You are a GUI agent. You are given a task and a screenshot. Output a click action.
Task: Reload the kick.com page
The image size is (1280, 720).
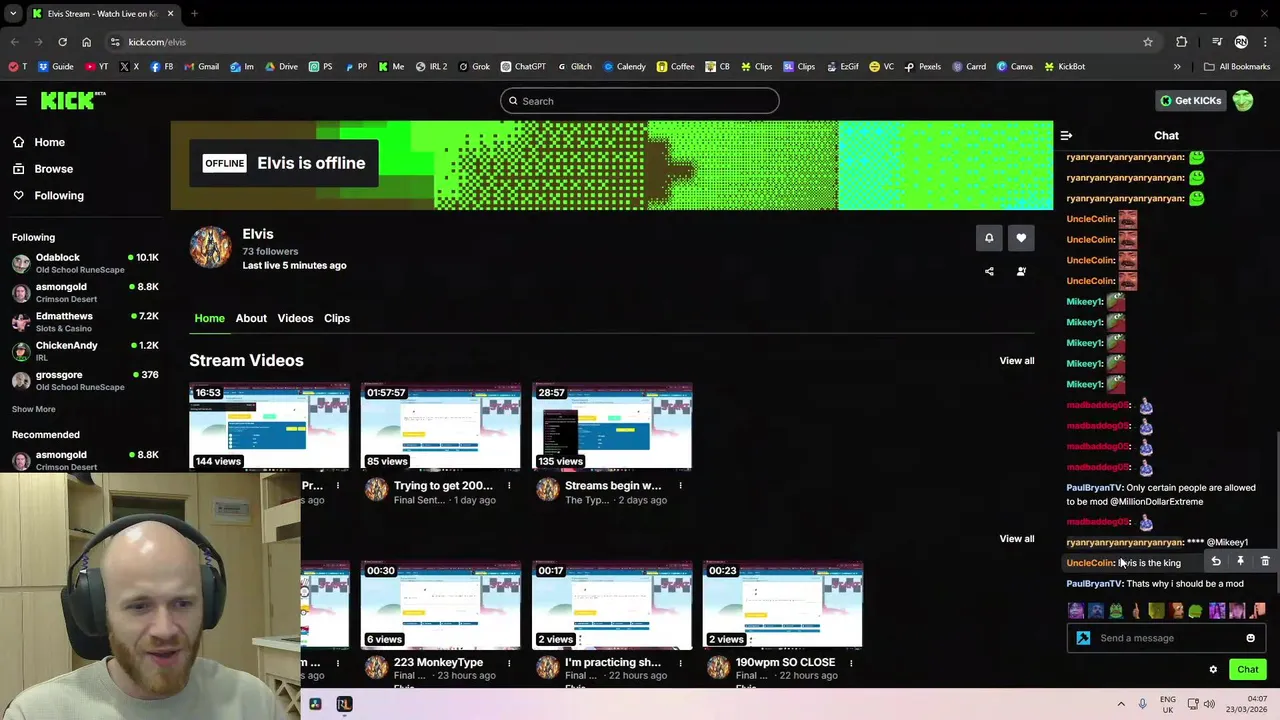(62, 42)
